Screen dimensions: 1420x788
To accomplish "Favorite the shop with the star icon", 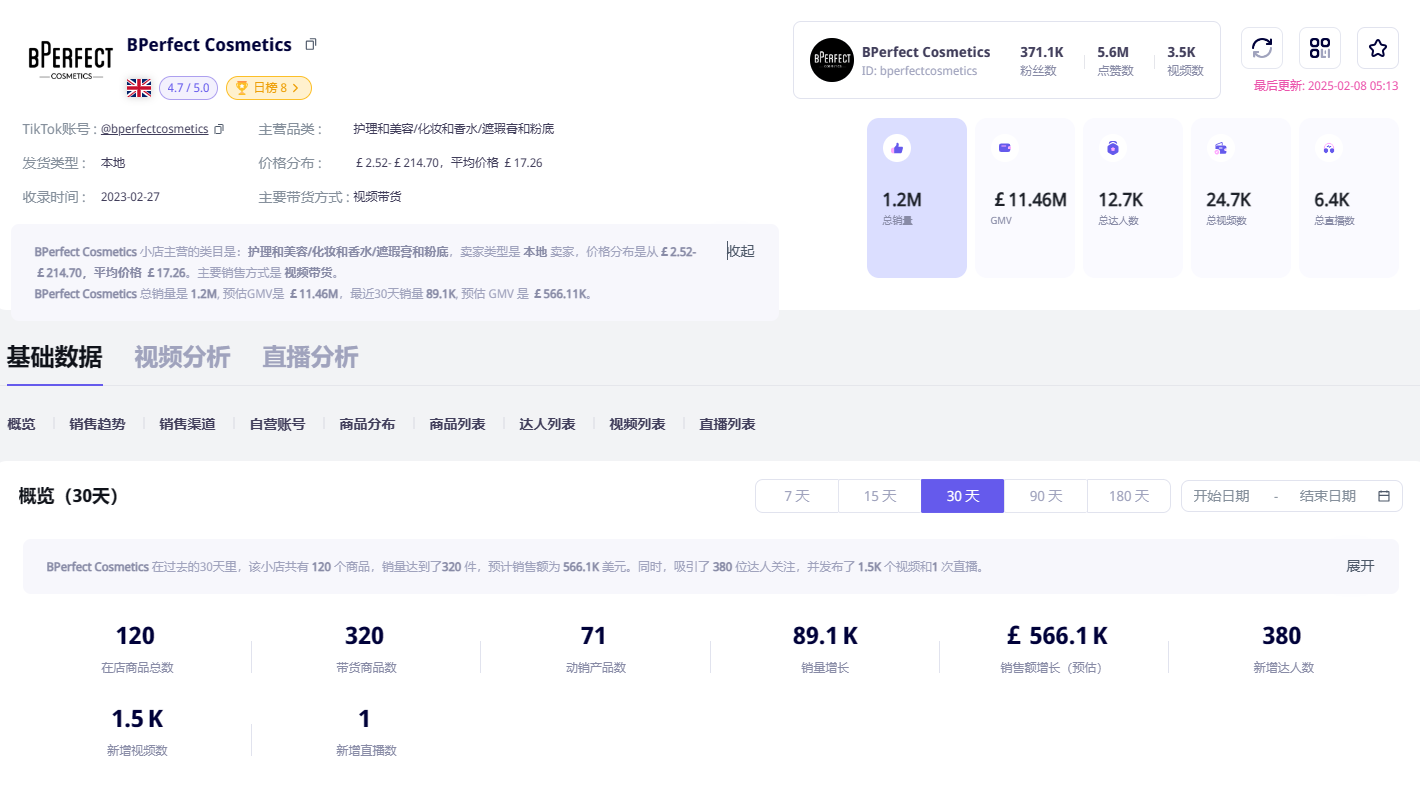I will [1378, 48].
